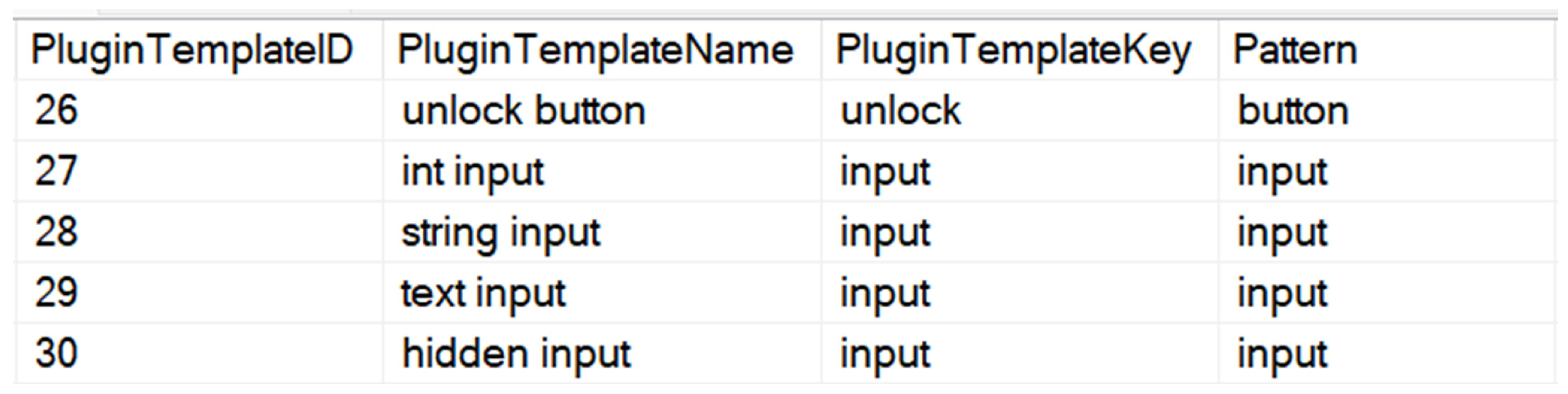Click the 'unlock button' name cell
The height and width of the screenshot is (394, 1568).
pyautogui.click(x=524, y=111)
